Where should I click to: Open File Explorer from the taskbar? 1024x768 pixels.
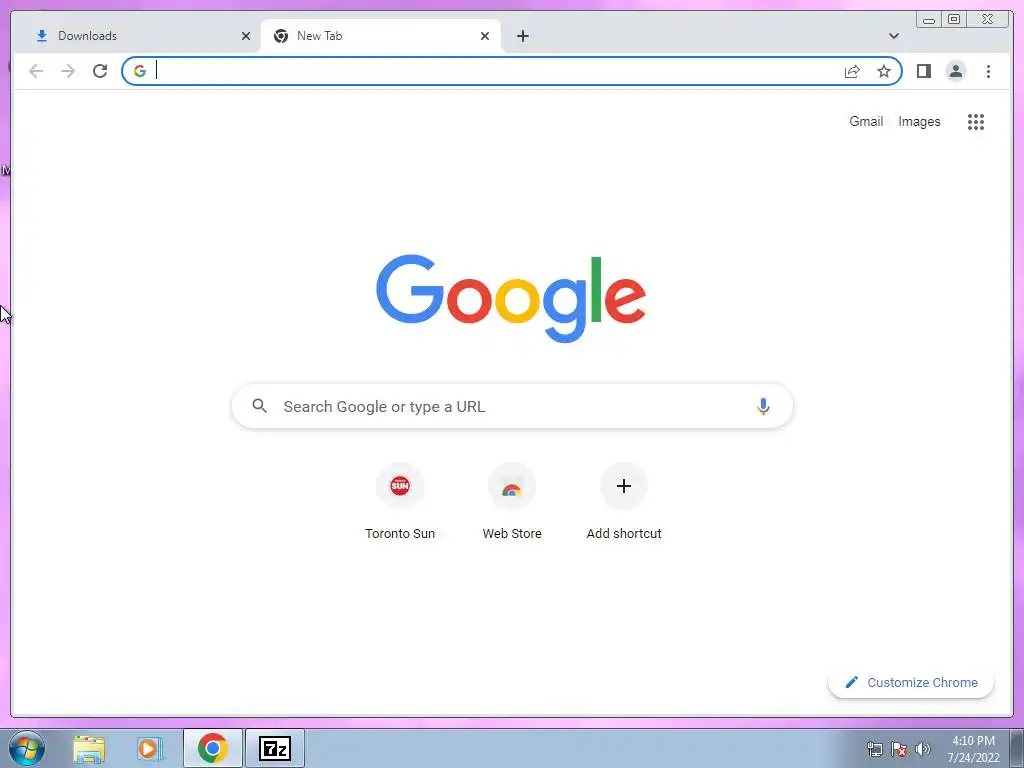[x=89, y=748]
